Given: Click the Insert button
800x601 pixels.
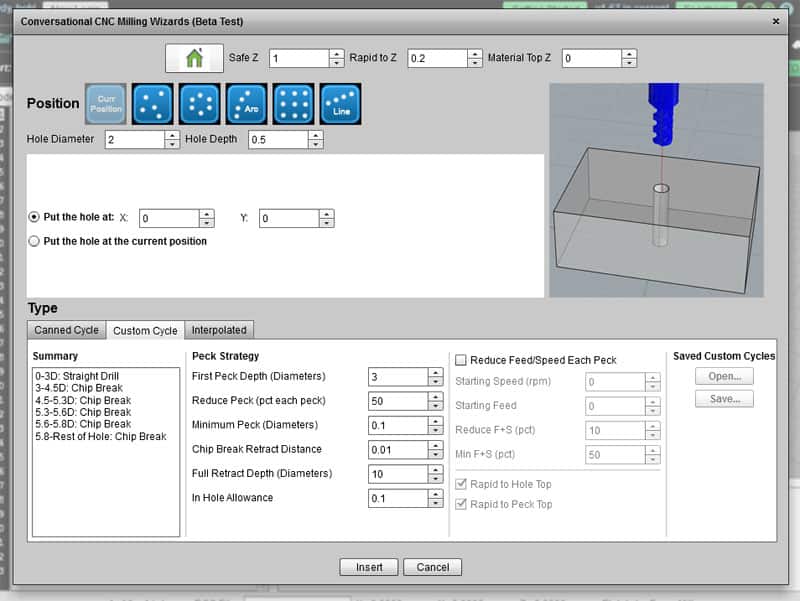Looking at the screenshot, I should 369,566.
